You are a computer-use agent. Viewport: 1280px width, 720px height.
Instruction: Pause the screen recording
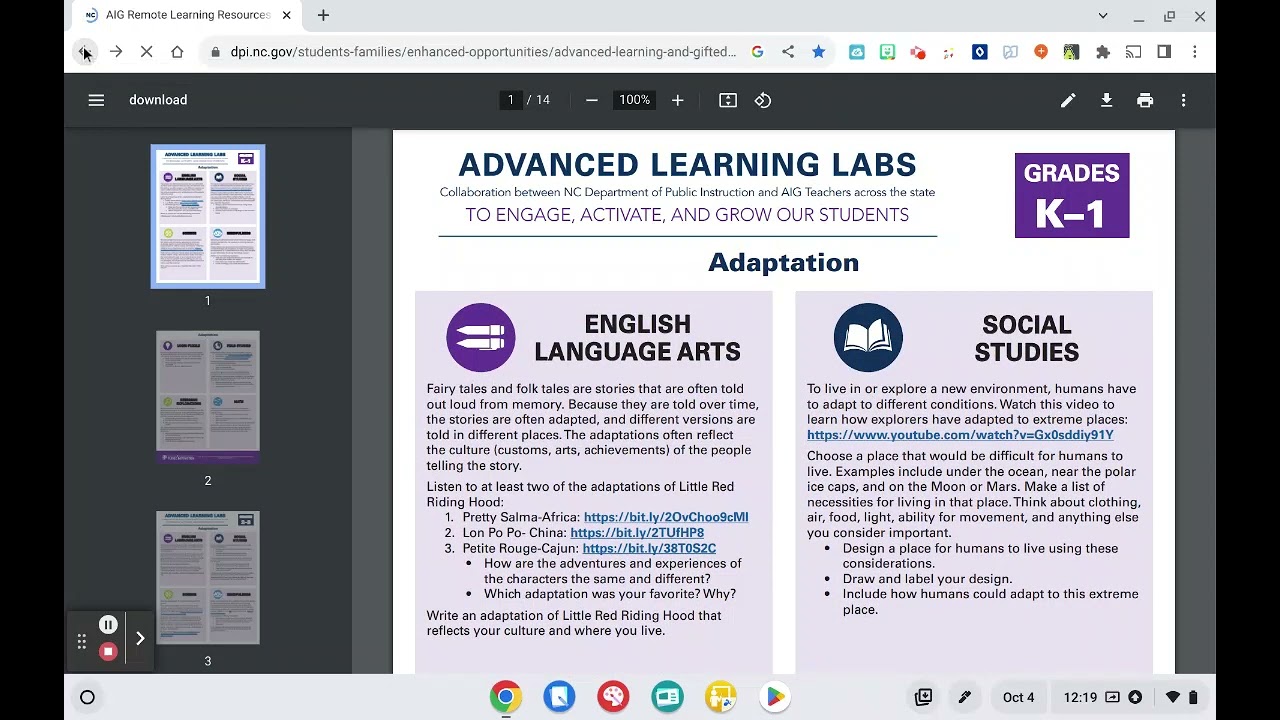pos(108,625)
